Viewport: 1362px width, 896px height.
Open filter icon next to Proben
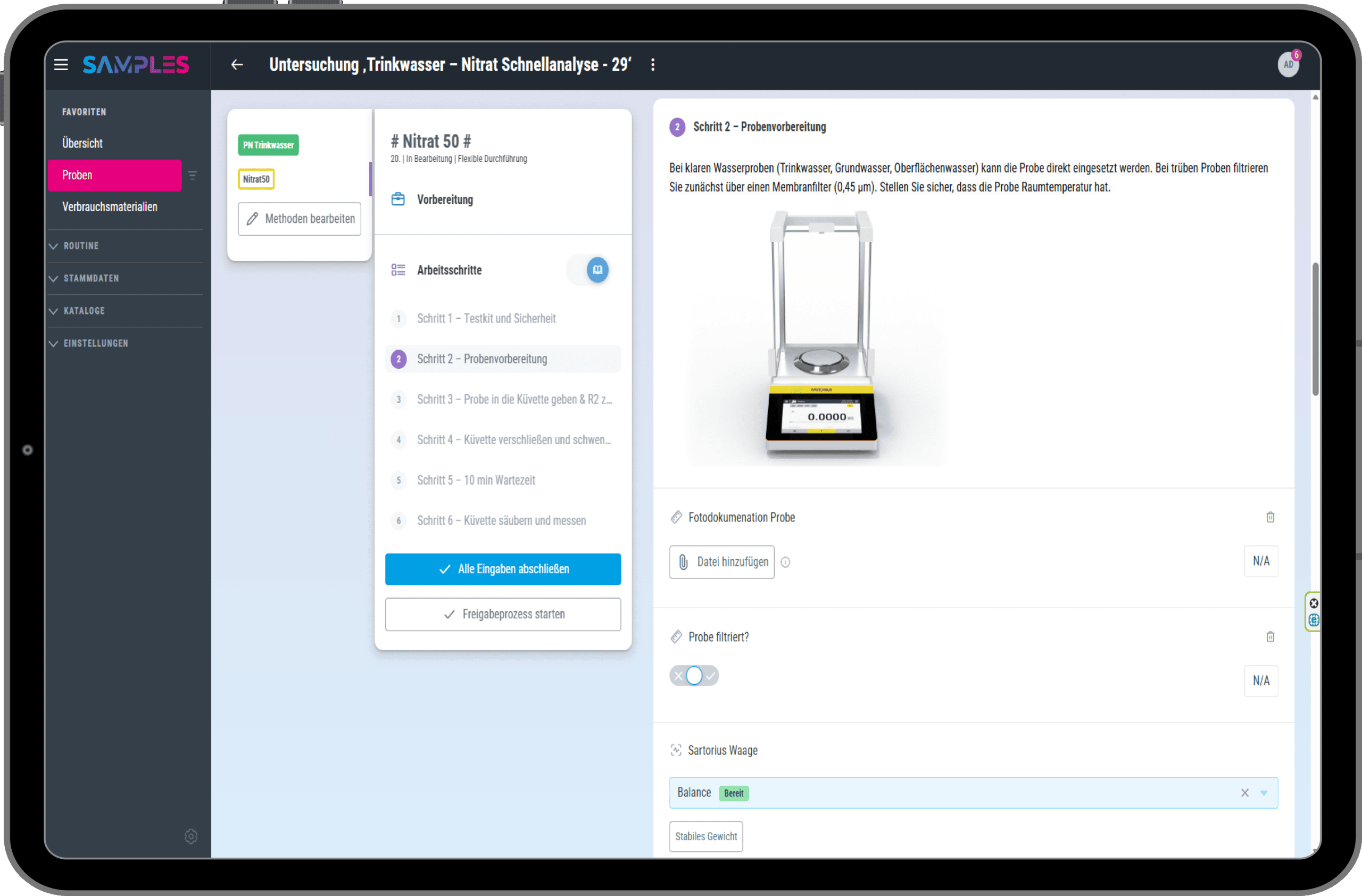pos(192,176)
